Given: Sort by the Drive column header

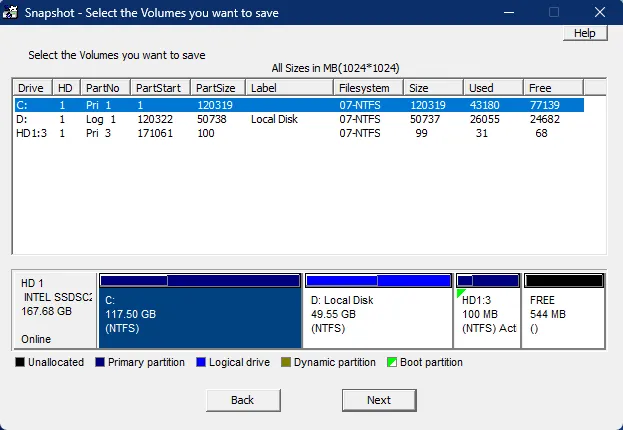Looking at the screenshot, I should coord(33,87).
